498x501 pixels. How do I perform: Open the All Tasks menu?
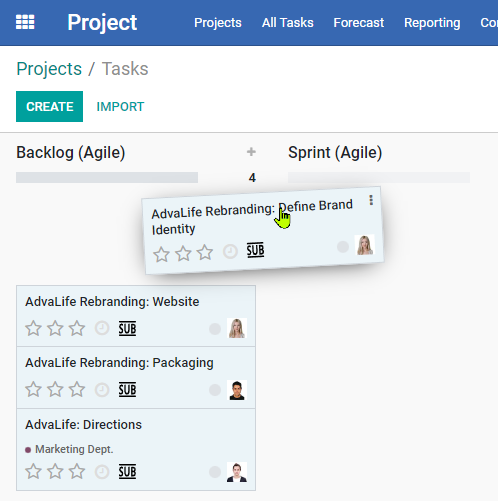(288, 23)
